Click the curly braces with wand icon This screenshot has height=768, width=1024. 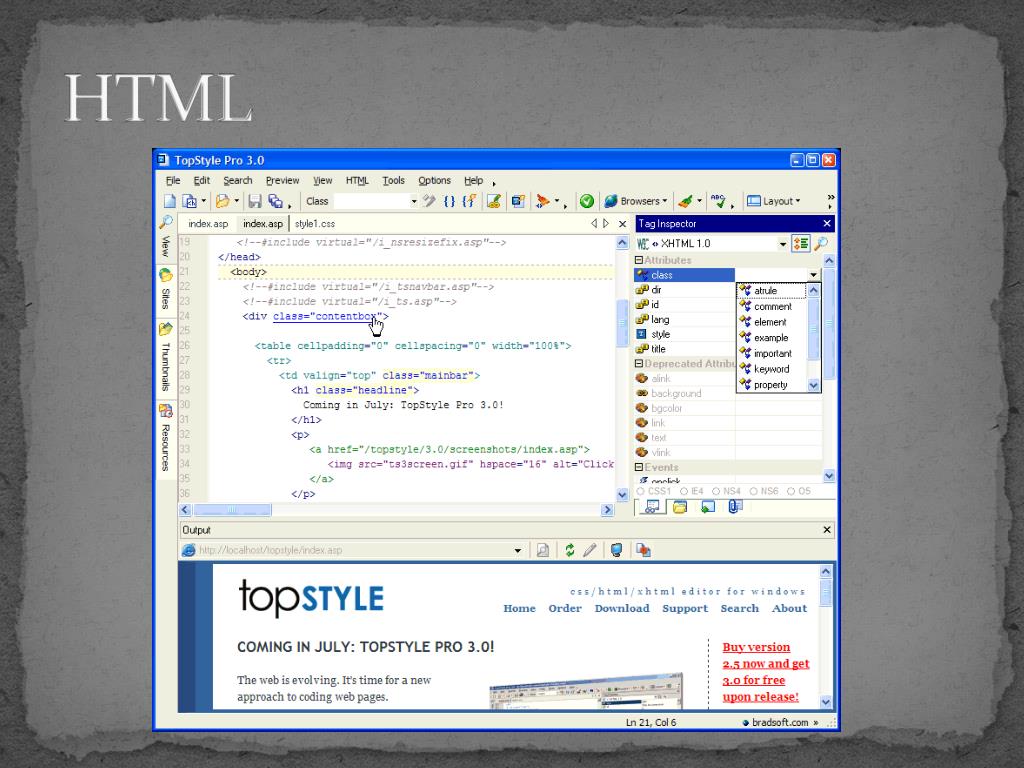469,201
